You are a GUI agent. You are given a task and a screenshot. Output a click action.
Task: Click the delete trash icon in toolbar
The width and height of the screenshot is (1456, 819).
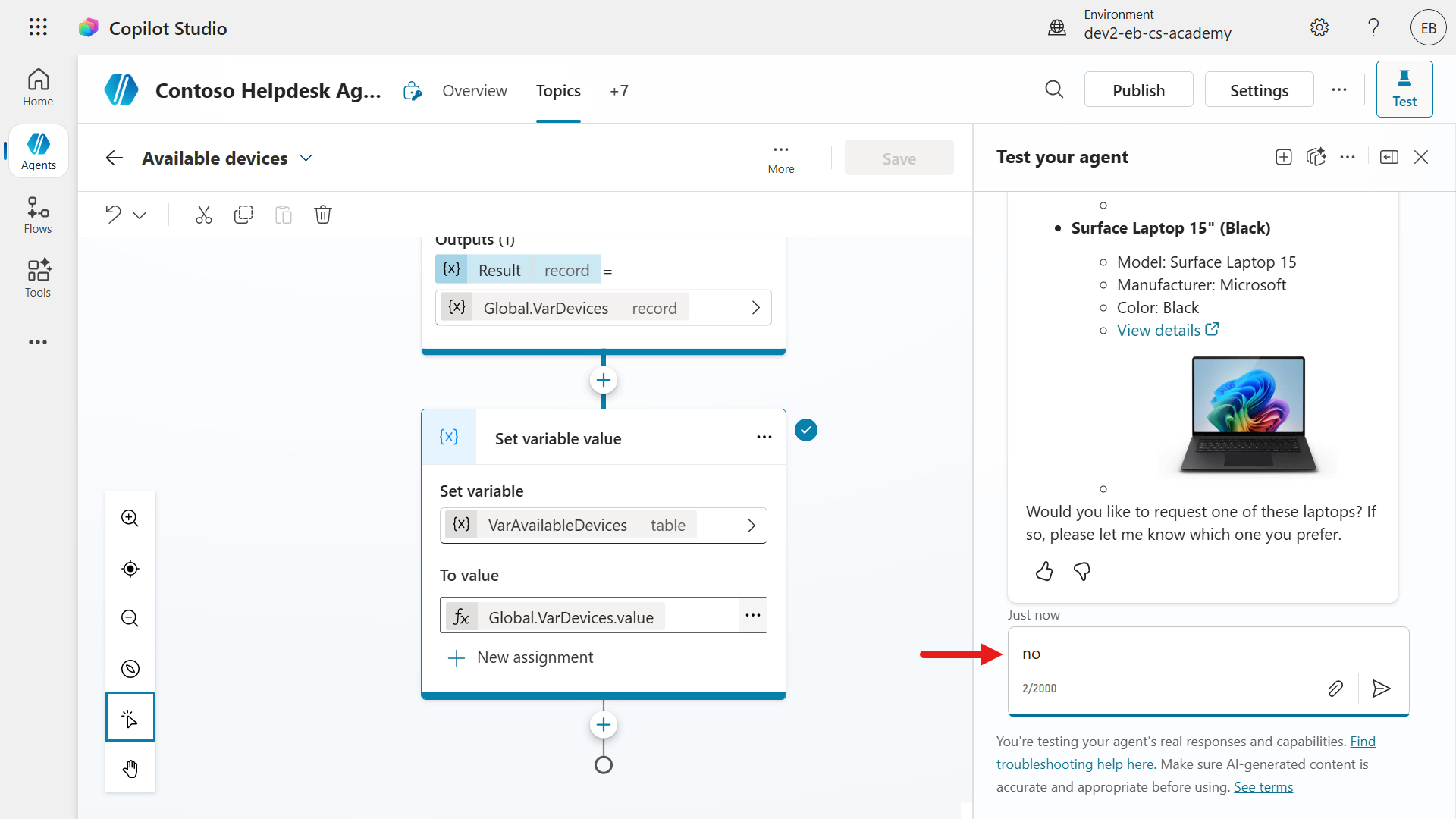tap(323, 215)
